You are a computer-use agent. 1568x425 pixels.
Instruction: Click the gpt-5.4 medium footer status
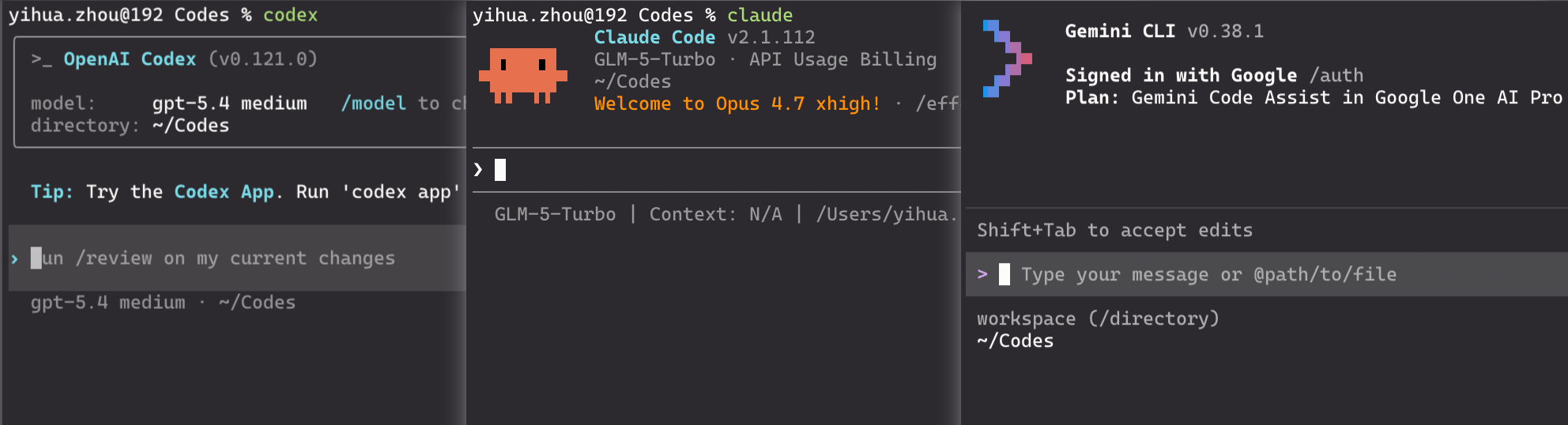(107, 303)
